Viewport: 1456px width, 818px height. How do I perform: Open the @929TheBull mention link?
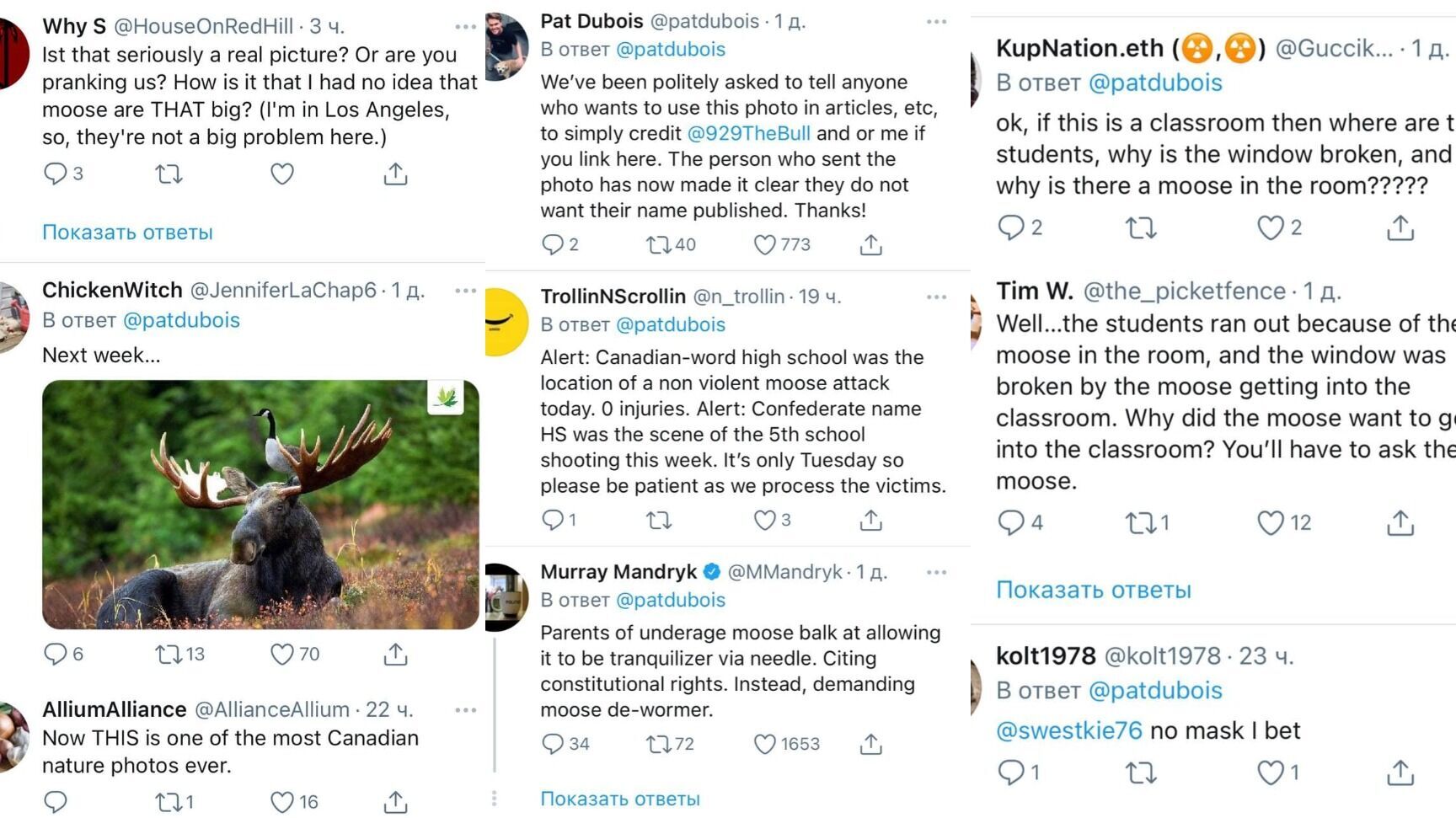click(x=748, y=133)
